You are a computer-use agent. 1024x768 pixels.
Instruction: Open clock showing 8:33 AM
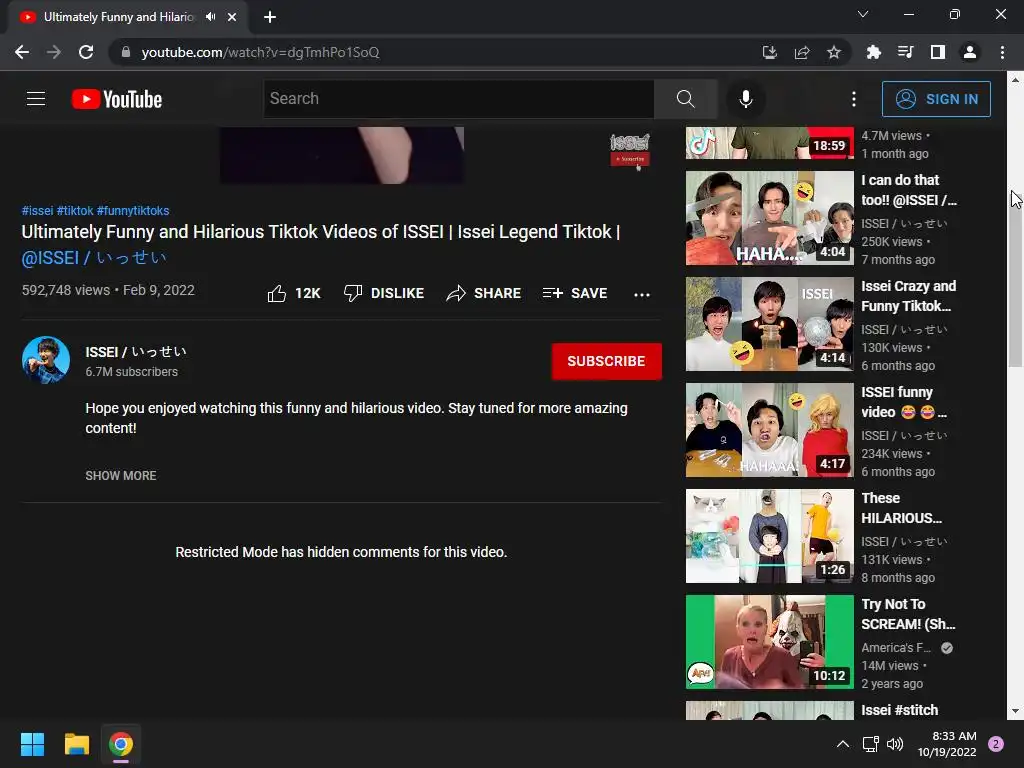(947, 744)
